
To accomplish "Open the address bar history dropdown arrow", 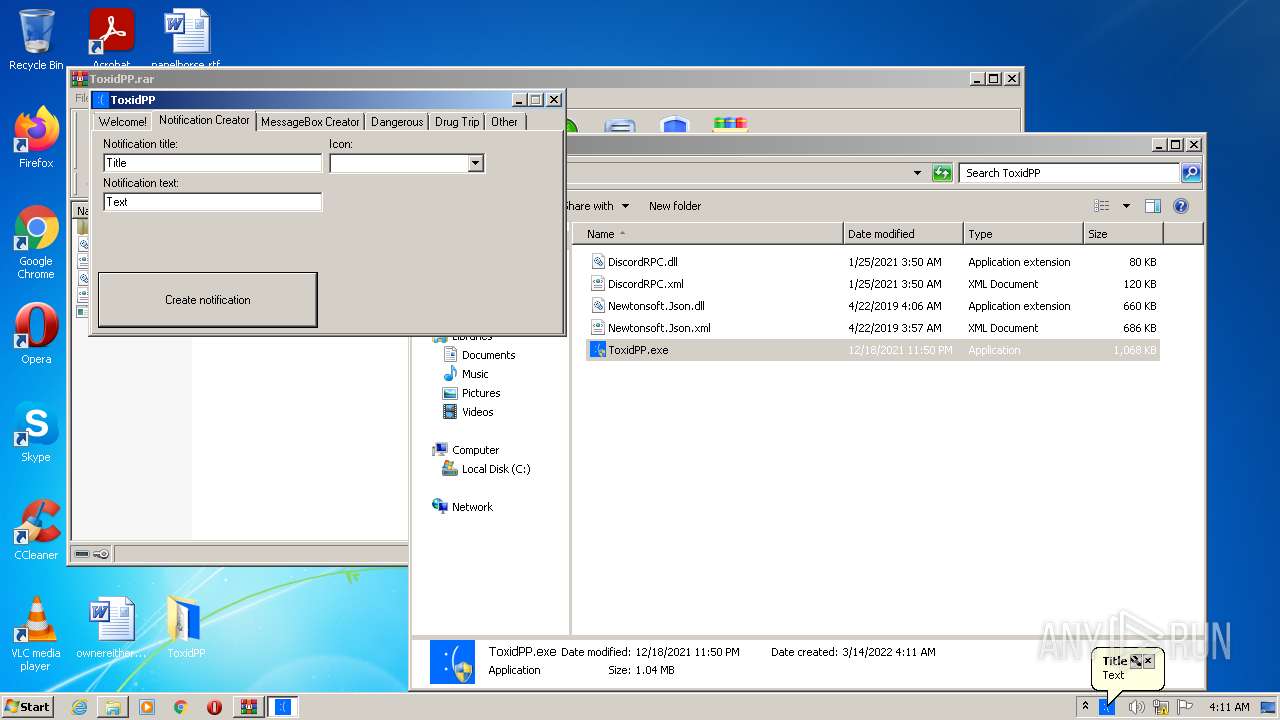I will click(917, 173).
